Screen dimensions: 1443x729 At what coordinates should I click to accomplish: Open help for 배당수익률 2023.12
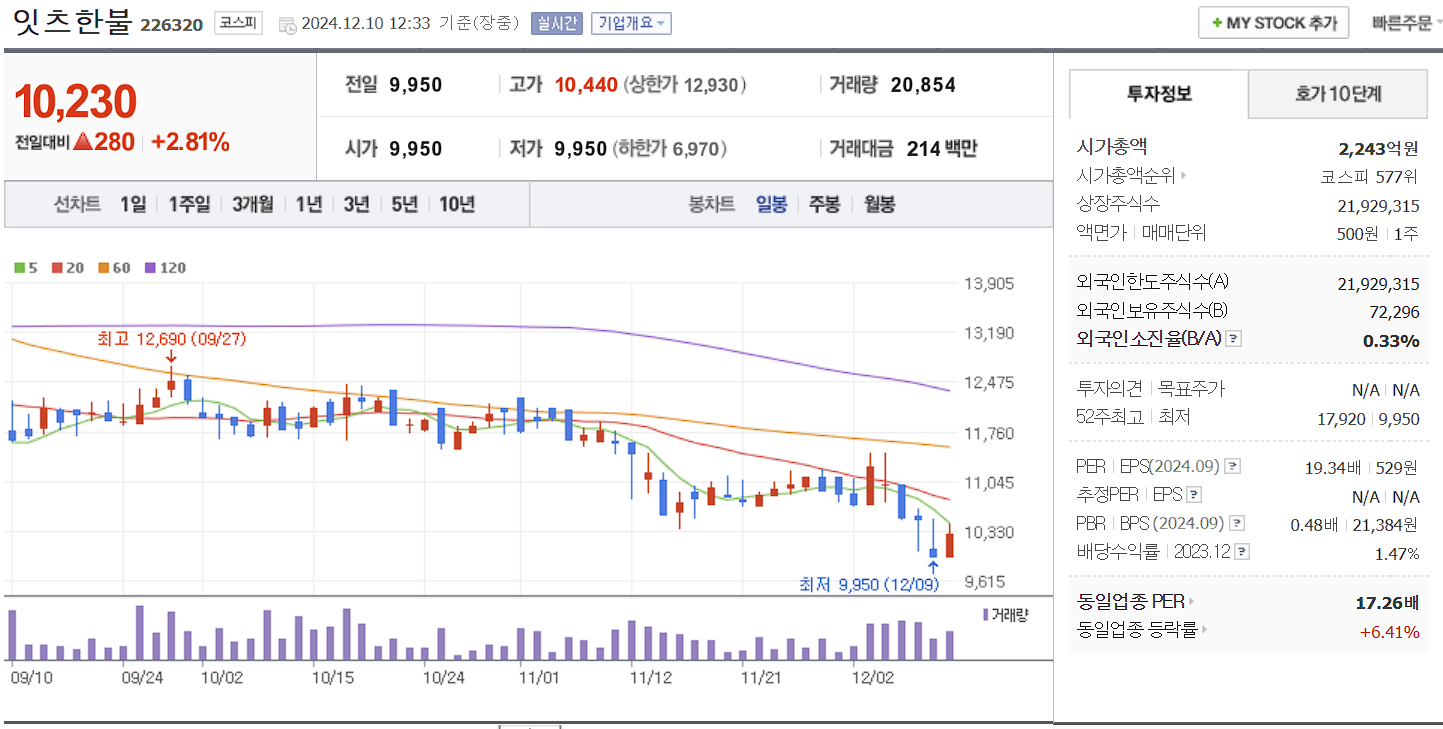click(x=1240, y=551)
